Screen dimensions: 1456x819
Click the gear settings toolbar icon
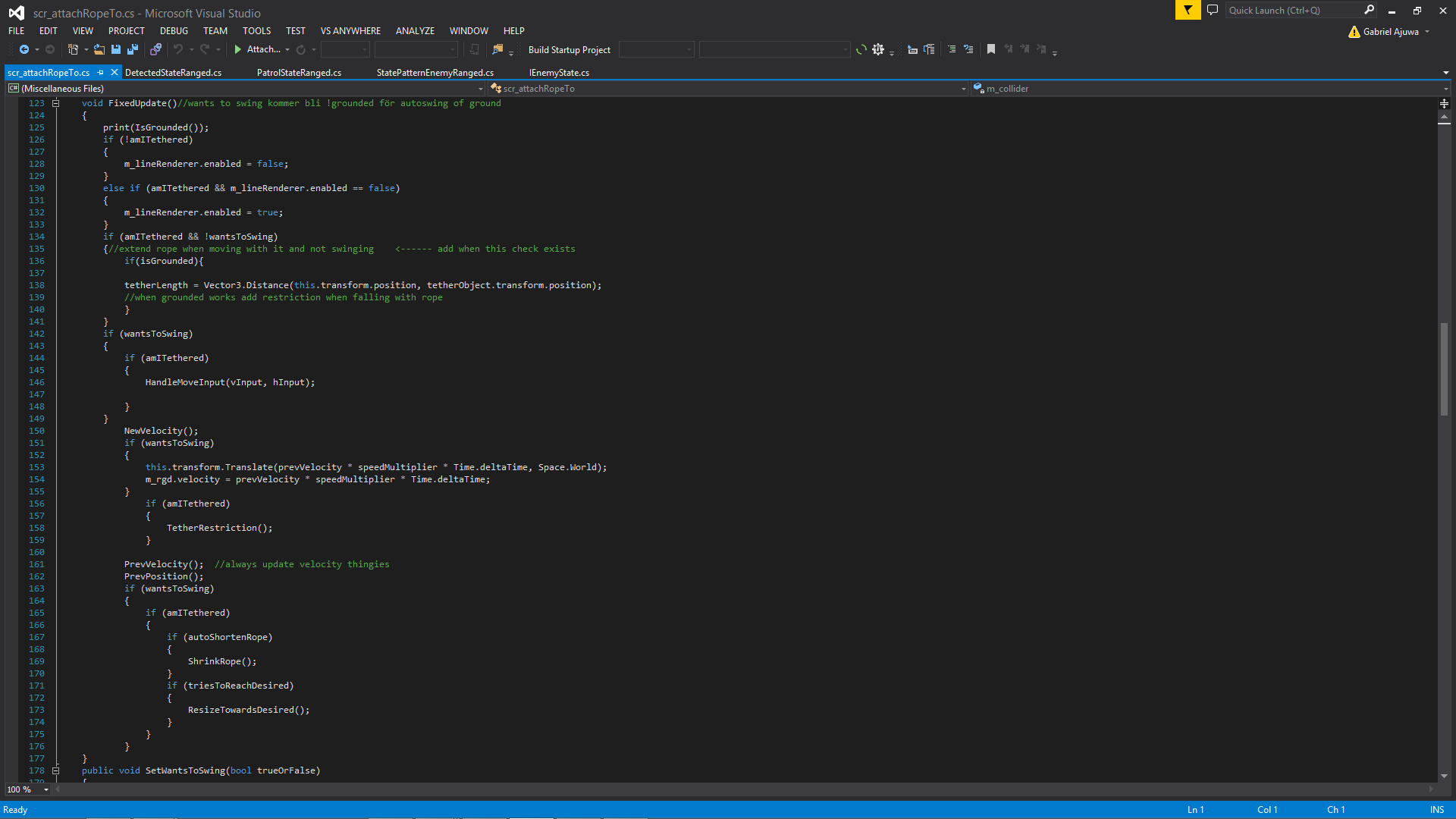(878, 49)
